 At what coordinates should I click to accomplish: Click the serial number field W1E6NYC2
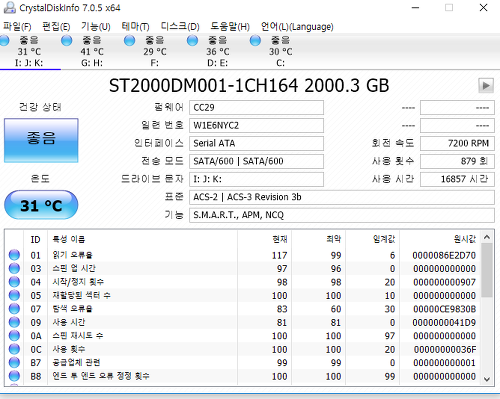point(256,126)
